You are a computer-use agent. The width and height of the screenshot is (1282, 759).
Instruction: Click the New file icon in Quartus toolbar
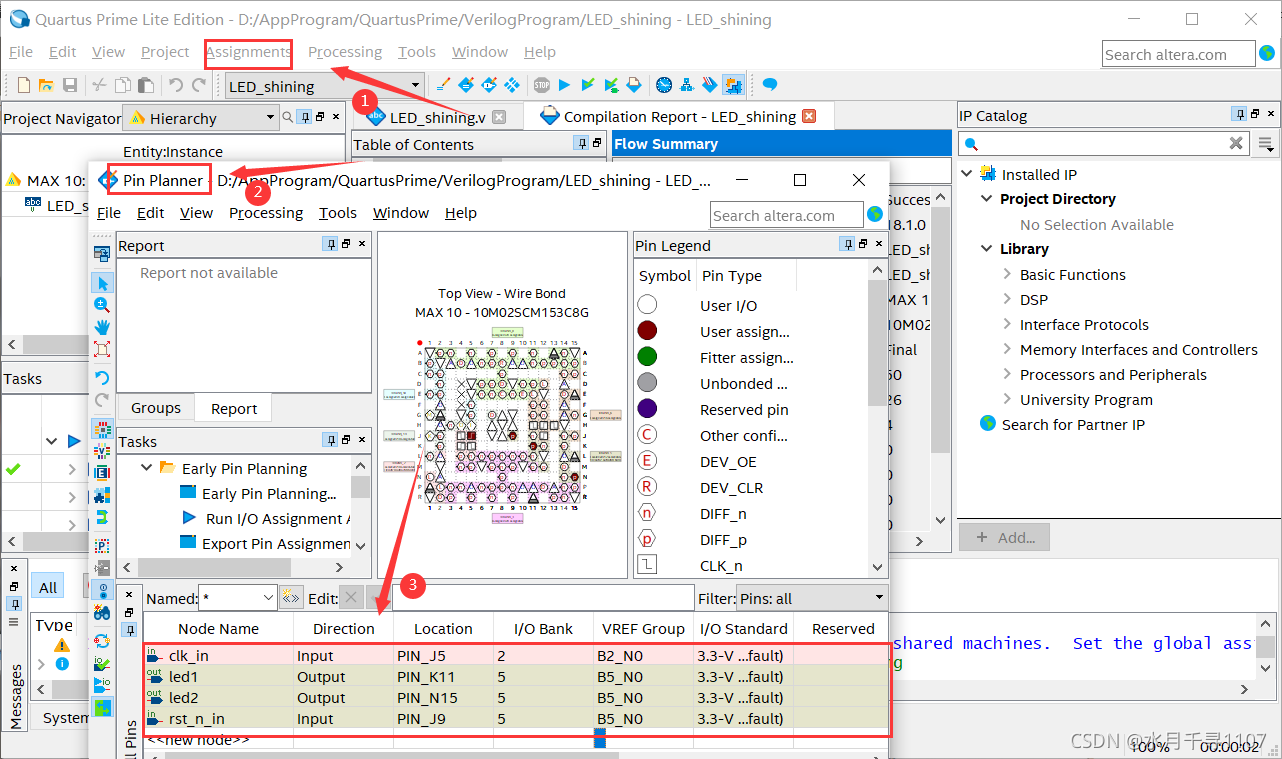point(24,86)
